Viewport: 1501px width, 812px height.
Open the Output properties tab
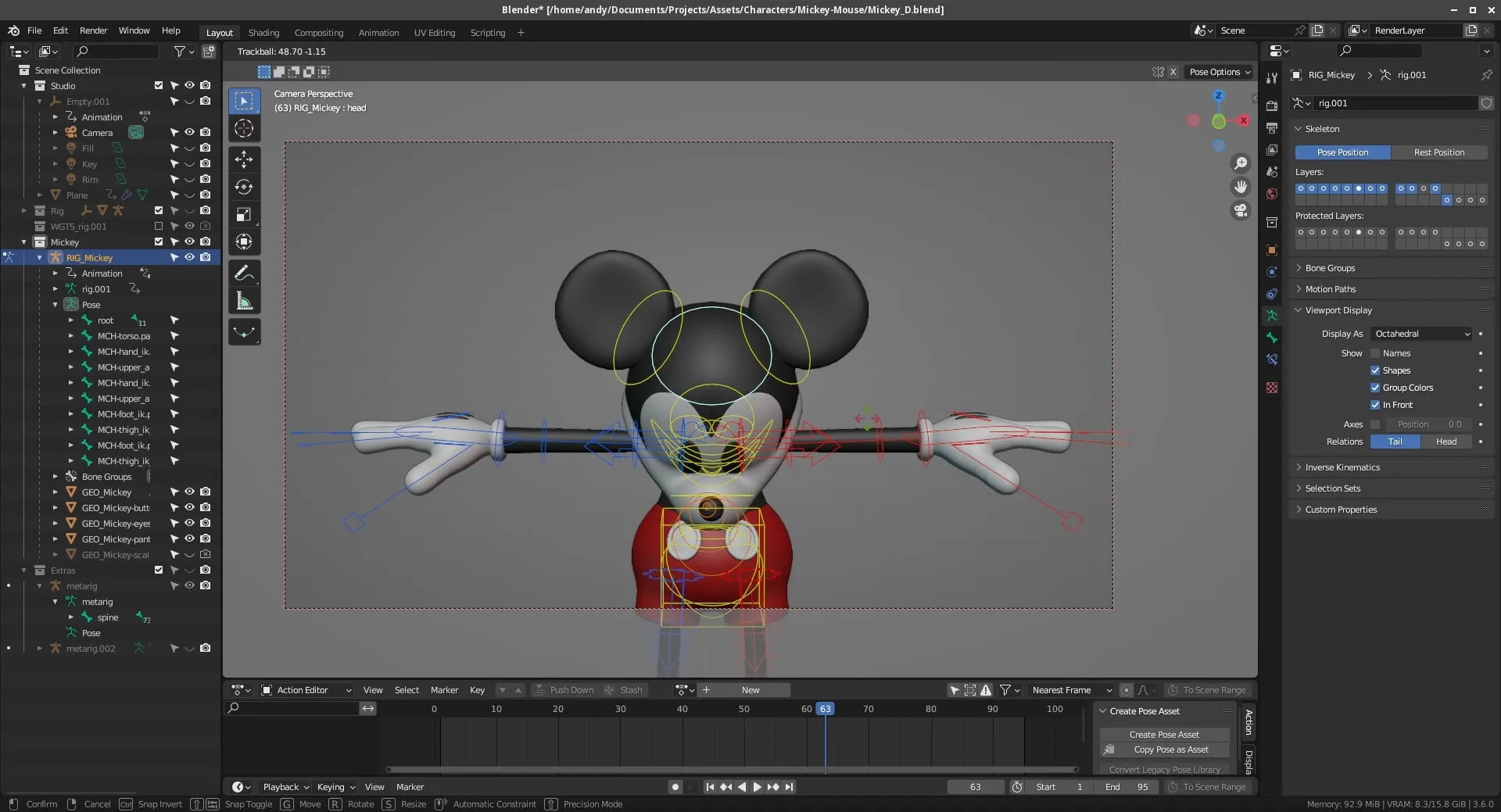(1272, 127)
